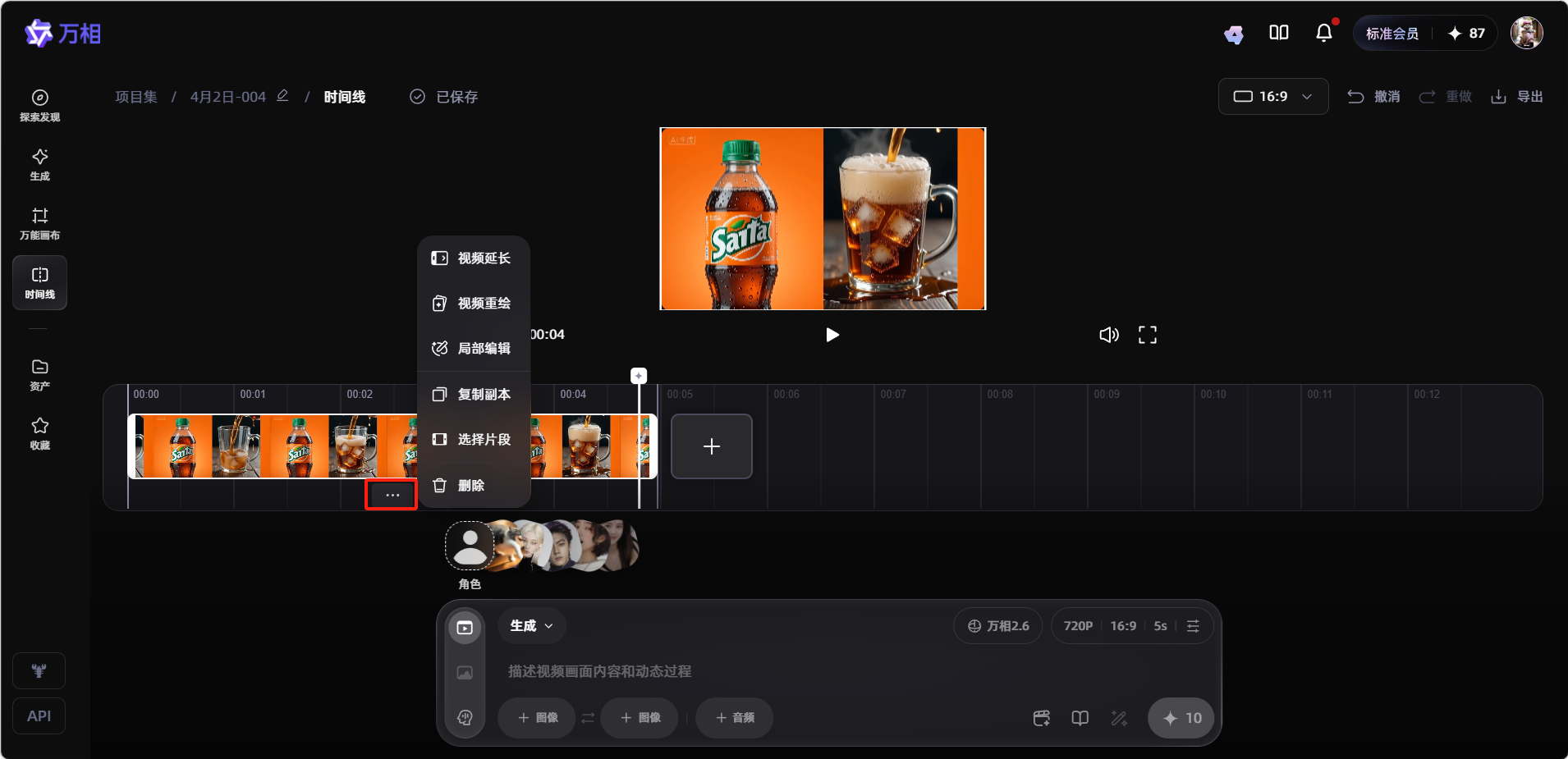Click the pencil icon to rename project
1568x759 pixels.
click(282, 96)
